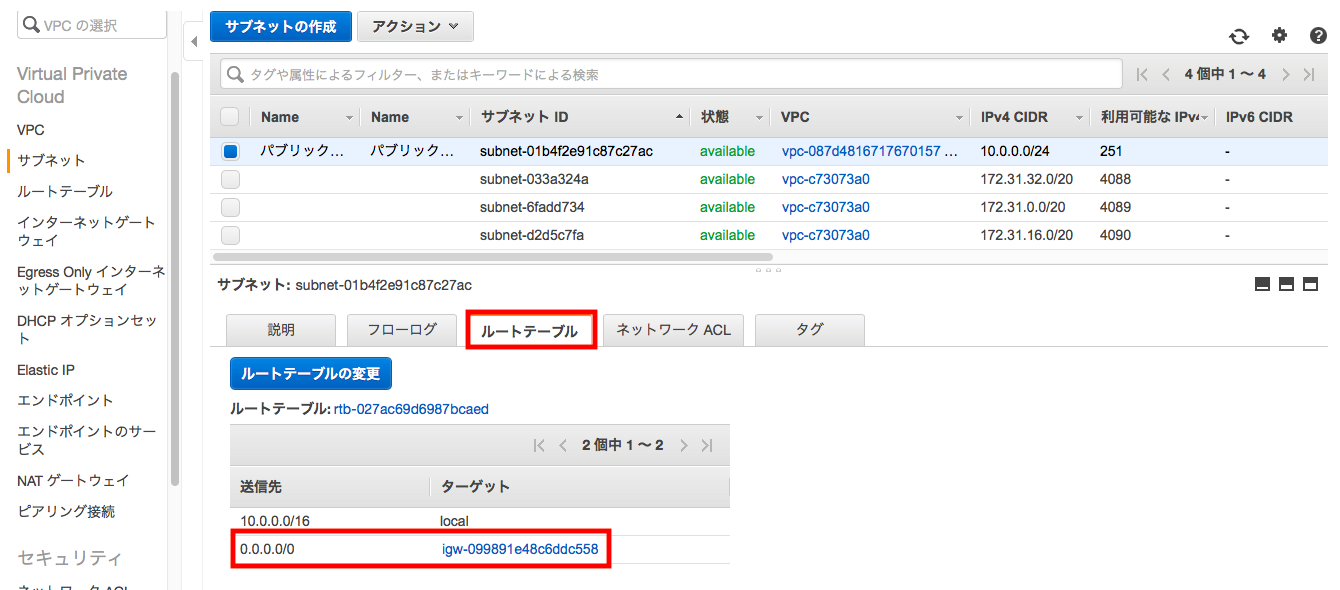
Task: Open the IPv4 CIDR column dropdown arrow
Action: (1079, 117)
